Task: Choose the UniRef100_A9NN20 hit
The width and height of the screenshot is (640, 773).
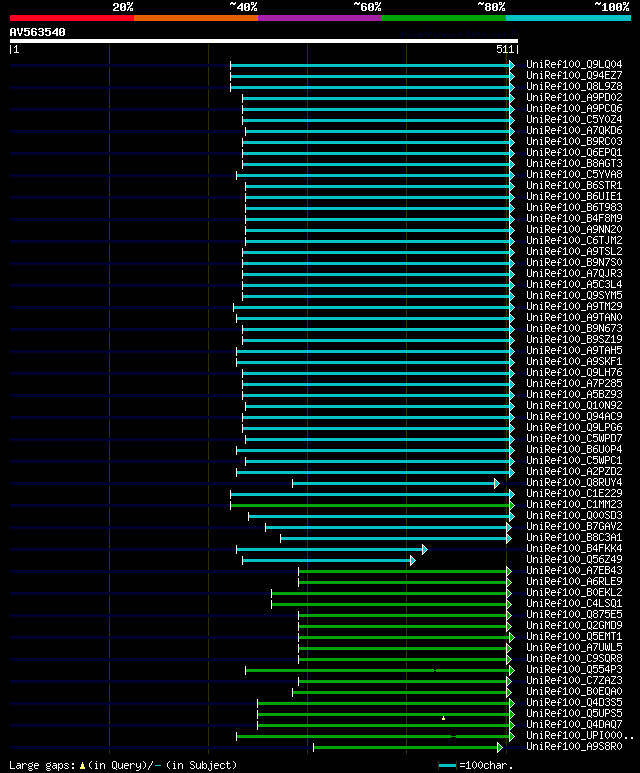Action: click(x=574, y=230)
